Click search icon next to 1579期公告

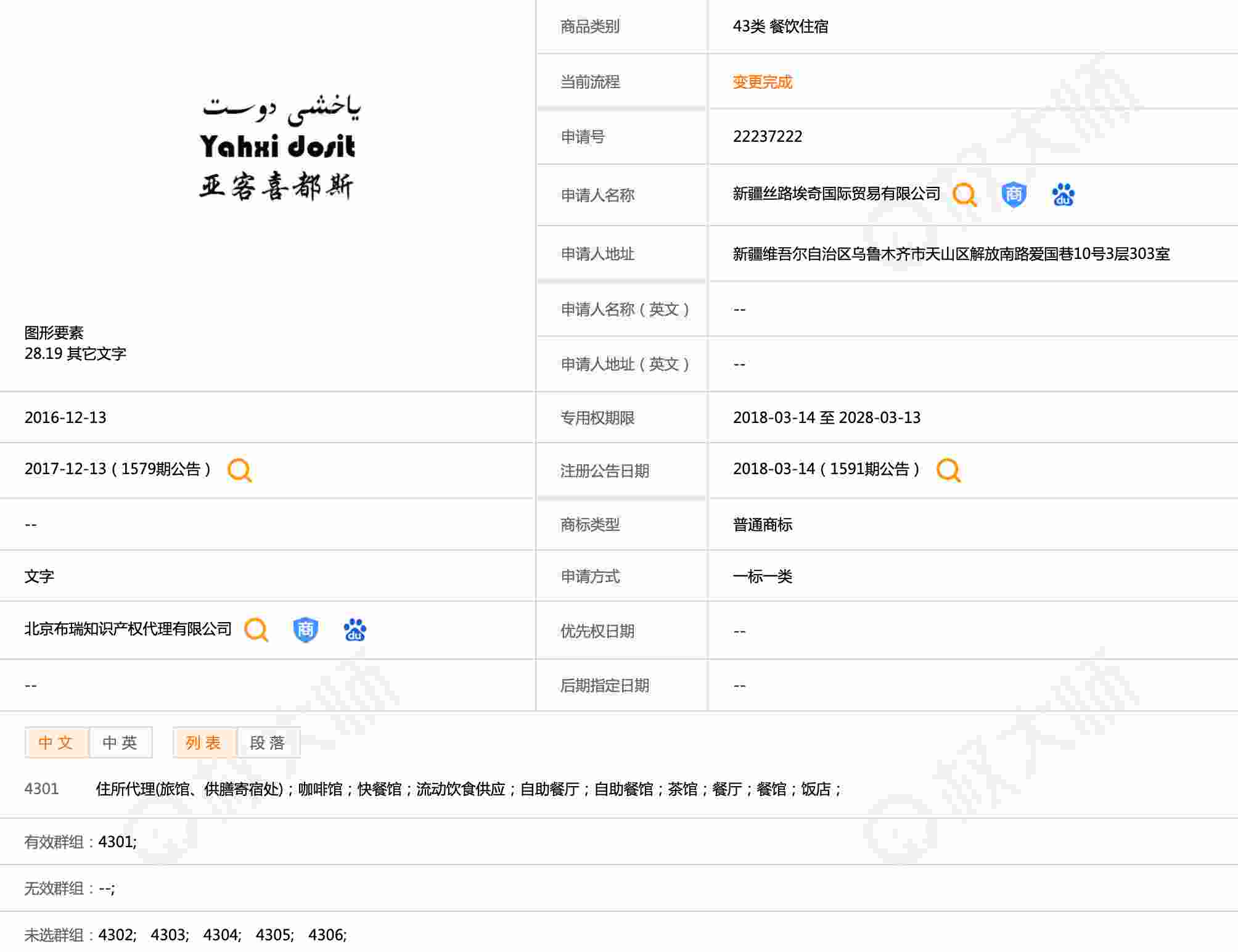click(x=240, y=470)
